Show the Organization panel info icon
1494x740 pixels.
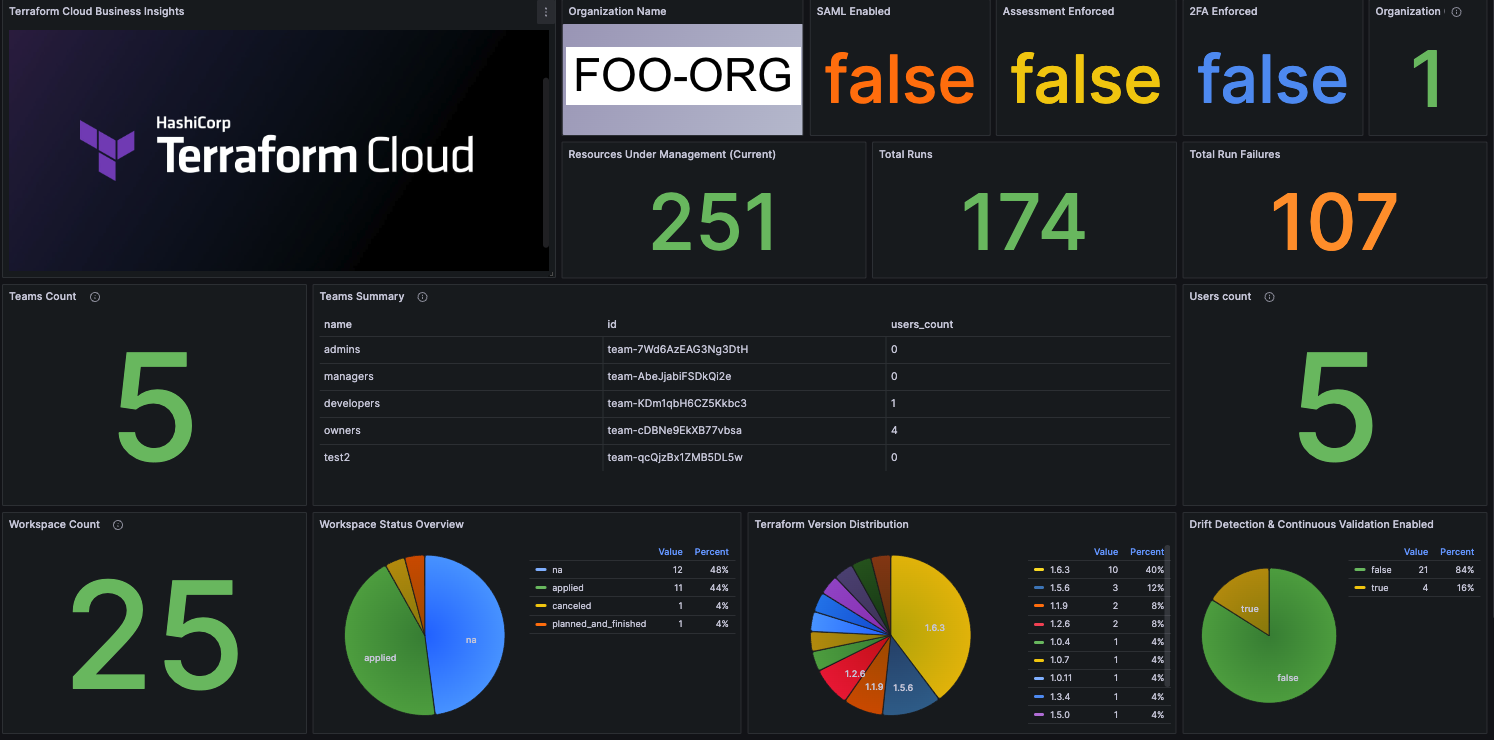(x=1456, y=12)
